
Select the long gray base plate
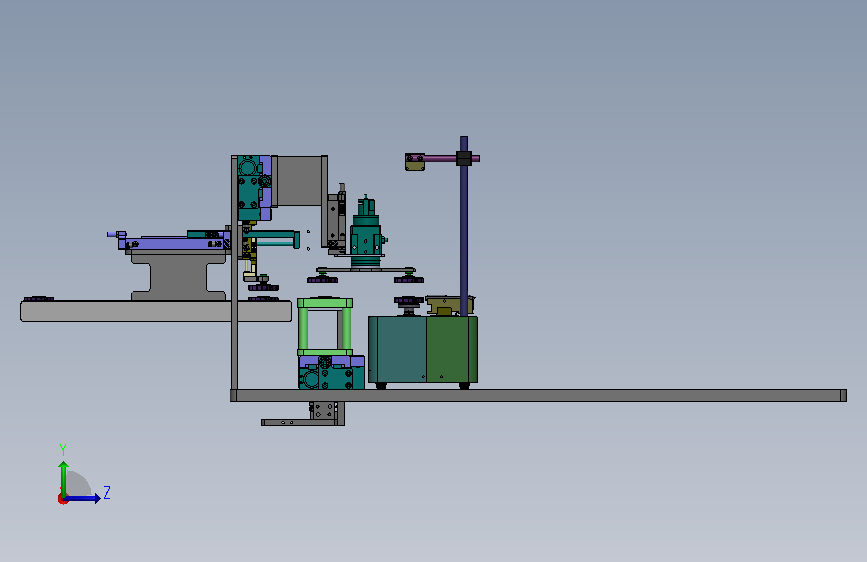coord(538,395)
